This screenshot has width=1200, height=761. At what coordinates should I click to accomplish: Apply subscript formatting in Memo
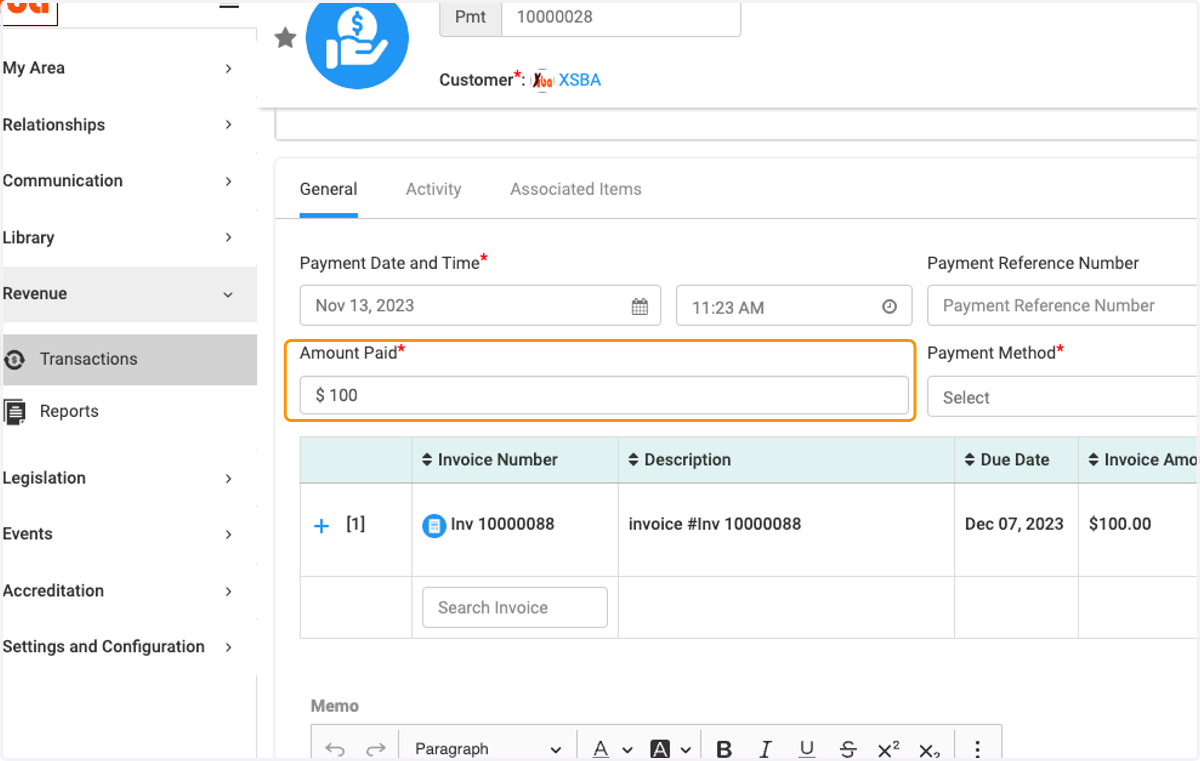pos(929,749)
